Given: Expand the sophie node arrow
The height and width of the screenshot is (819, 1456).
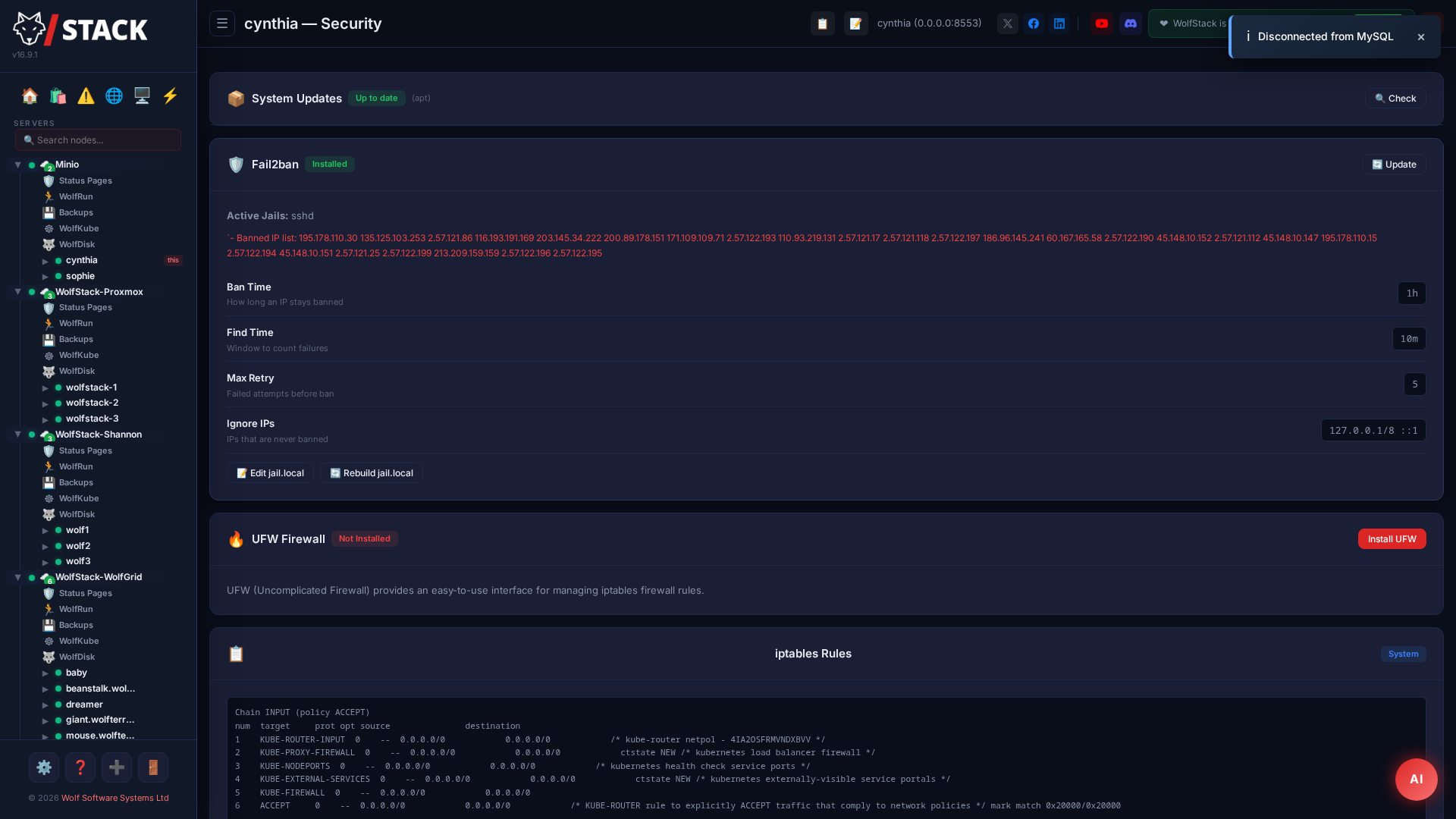Looking at the screenshot, I should coord(45,277).
